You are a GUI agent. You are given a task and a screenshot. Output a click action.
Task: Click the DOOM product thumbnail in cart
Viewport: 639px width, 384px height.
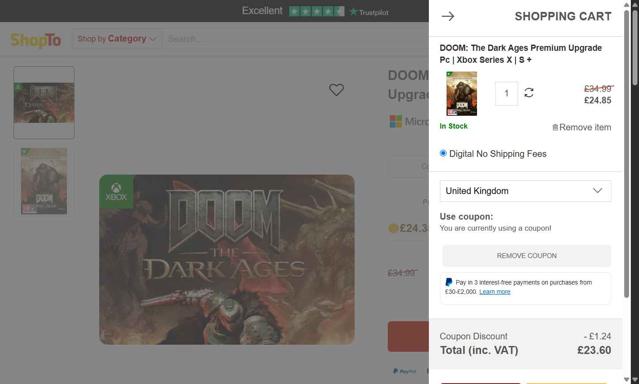pos(461,93)
